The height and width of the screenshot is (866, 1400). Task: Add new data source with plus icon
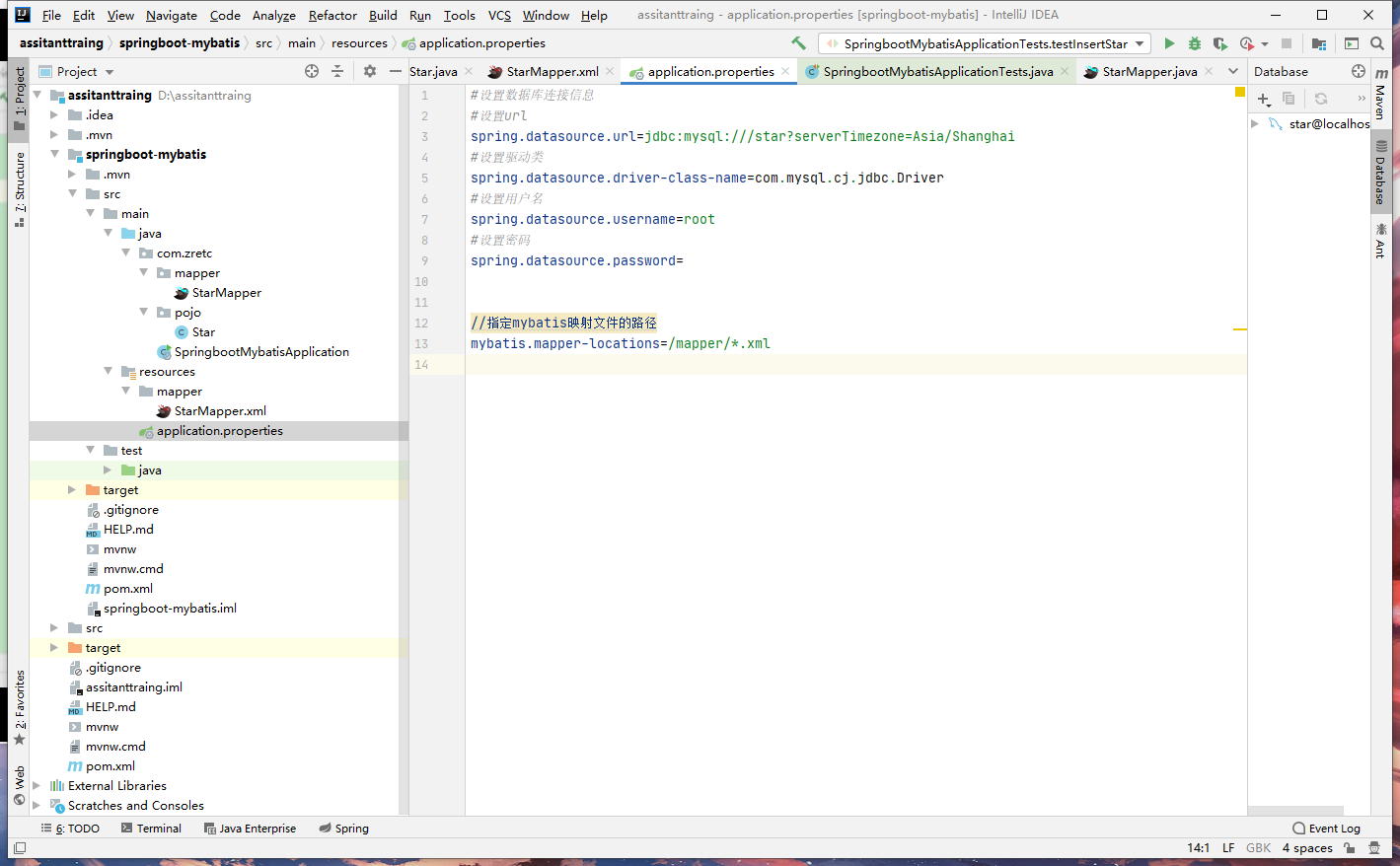(1263, 99)
